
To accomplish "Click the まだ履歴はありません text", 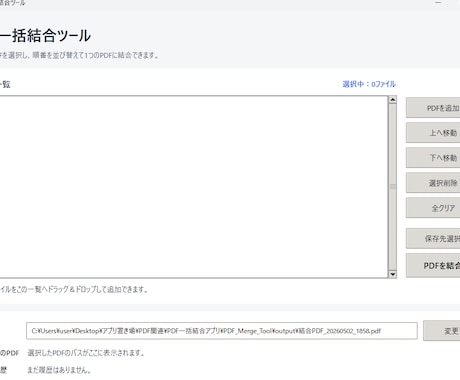I will click(59, 370).
